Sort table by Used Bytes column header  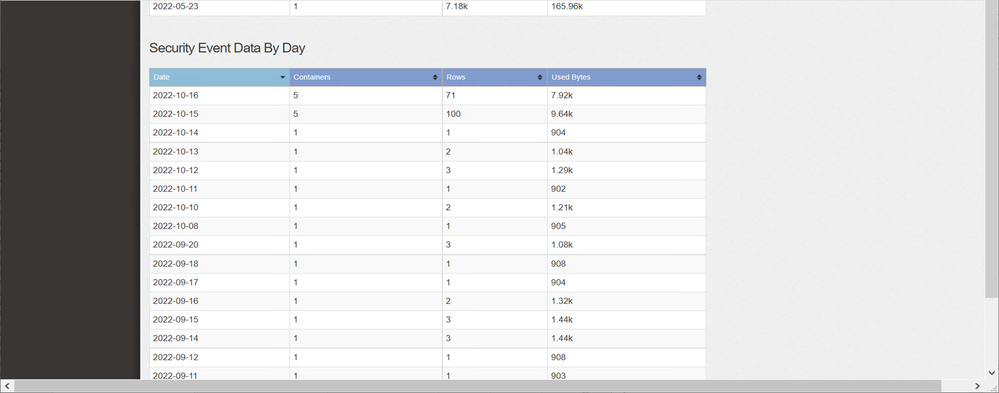[x=626, y=77]
